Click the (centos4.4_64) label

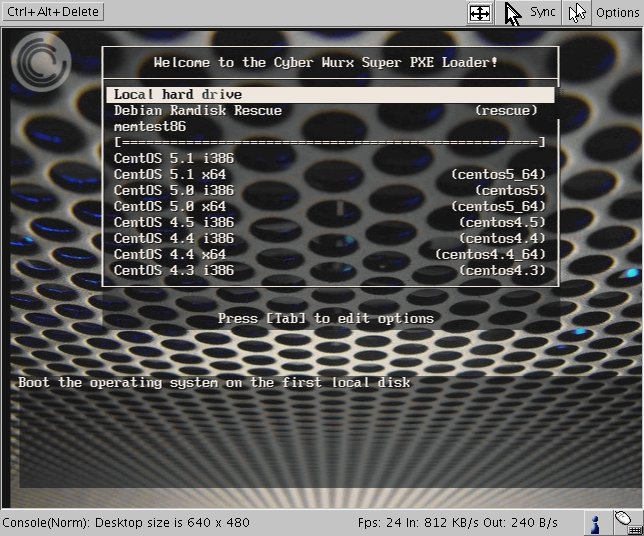(490, 254)
